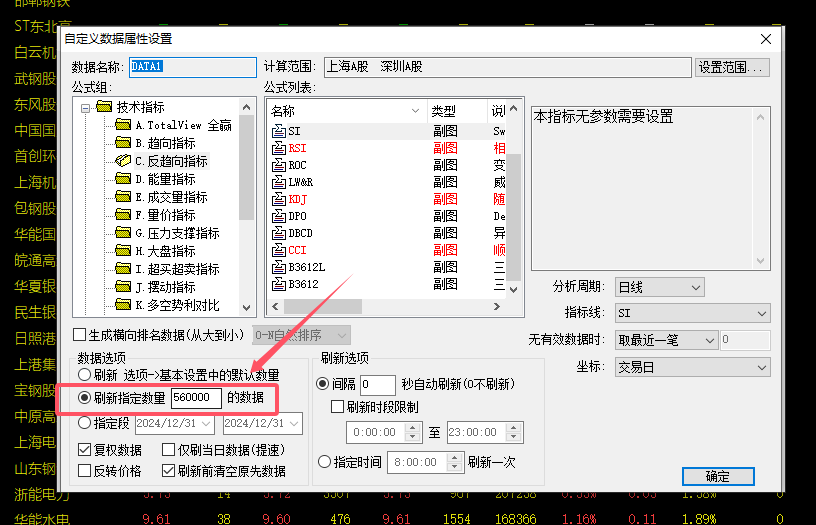This screenshot has width=816, height=525.
Task: Click formula icon beside ROC
Action: pos(279,165)
